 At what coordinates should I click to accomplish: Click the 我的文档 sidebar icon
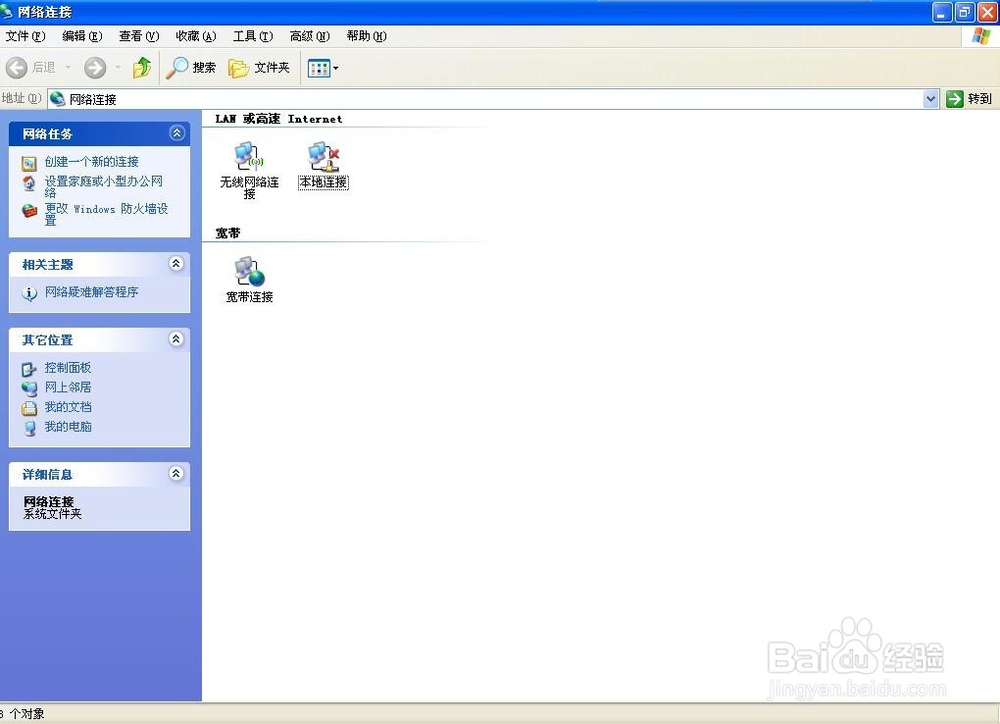click(x=29, y=408)
